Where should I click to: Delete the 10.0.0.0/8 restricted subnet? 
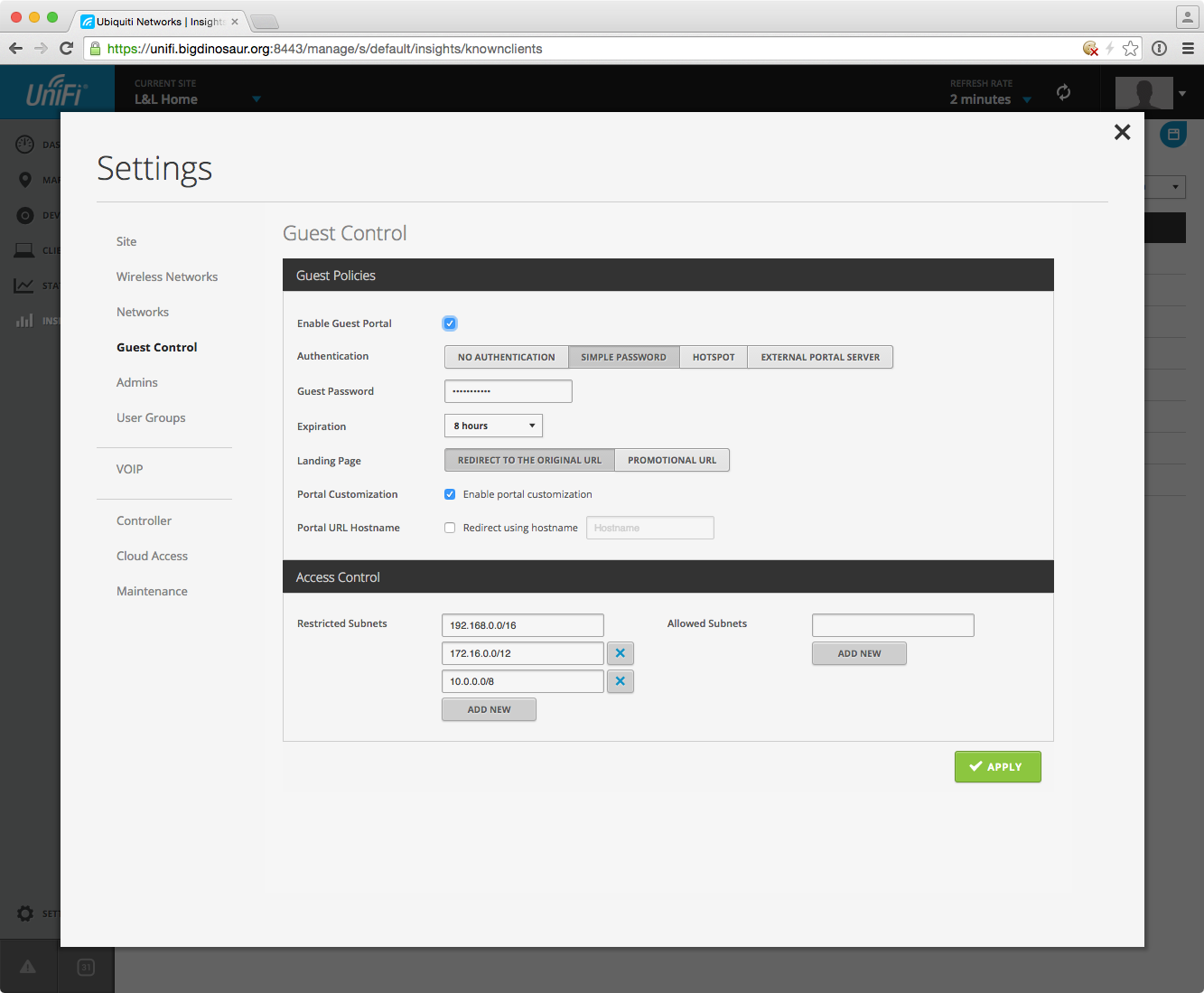[x=620, y=681]
